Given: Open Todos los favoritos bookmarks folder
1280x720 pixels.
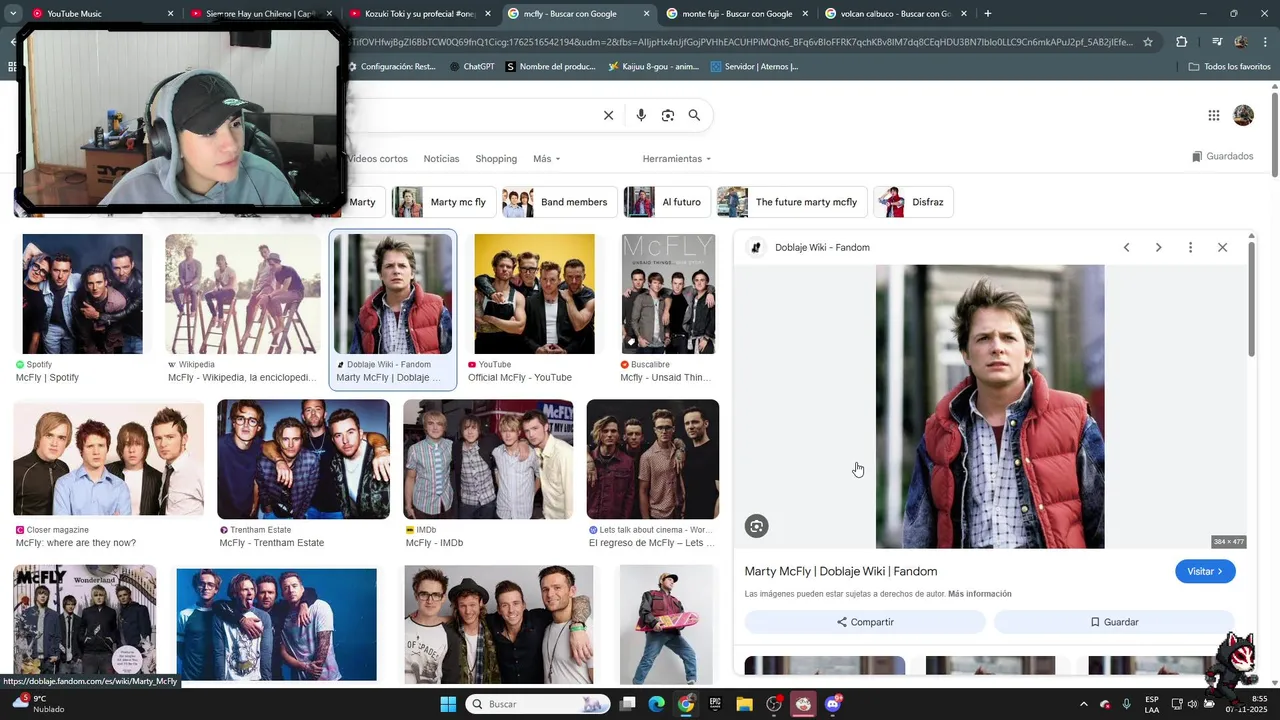Looking at the screenshot, I should tap(1229, 67).
